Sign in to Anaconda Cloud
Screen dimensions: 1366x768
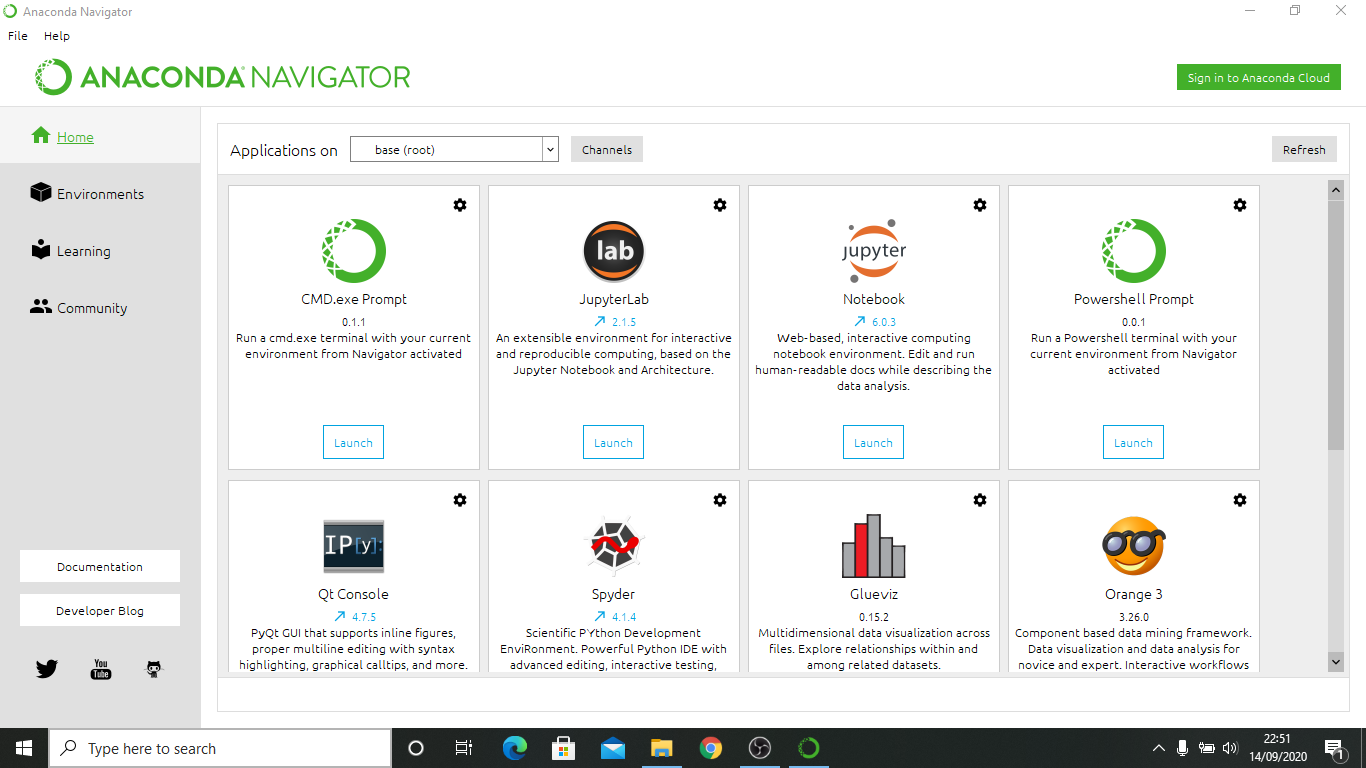[1258, 78]
